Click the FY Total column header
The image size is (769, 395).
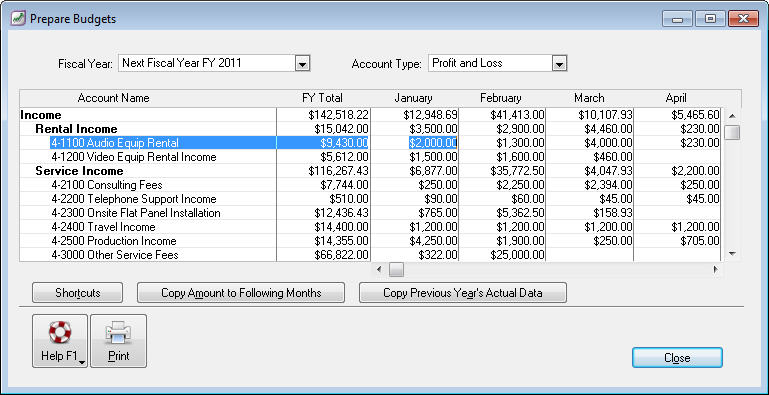tap(322, 98)
